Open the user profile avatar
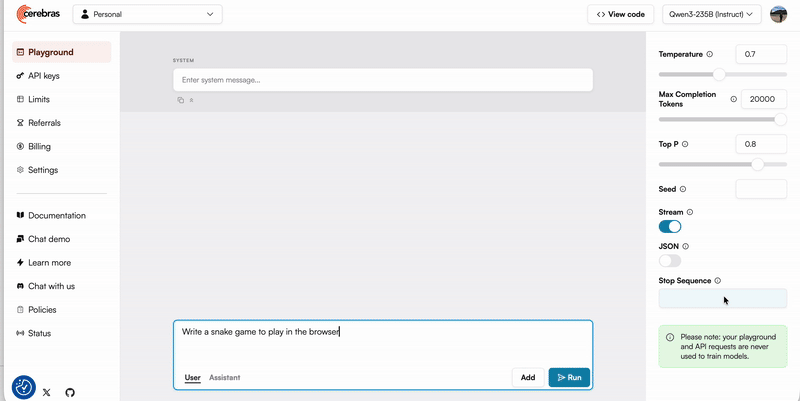The height and width of the screenshot is (401, 800). [778, 14]
